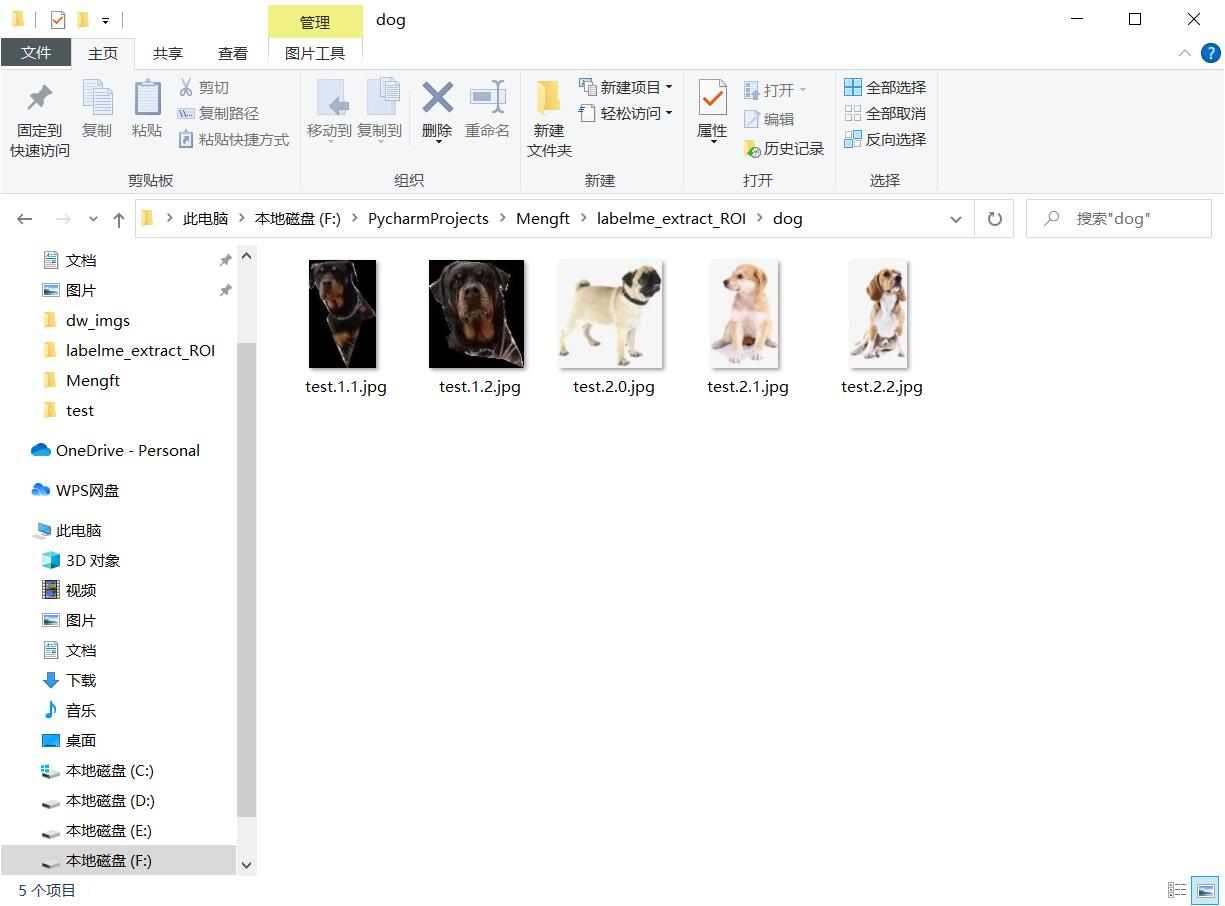
Task: Select 音乐 (Music) in sidebar
Action: [81, 711]
